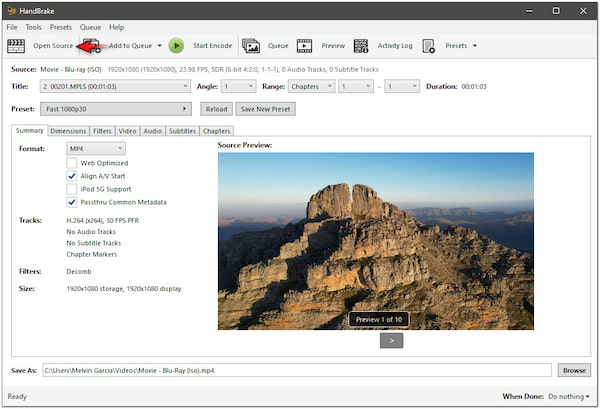This screenshot has width=600, height=409.
Task: Open the Queue window icon
Action: pos(250,45)
